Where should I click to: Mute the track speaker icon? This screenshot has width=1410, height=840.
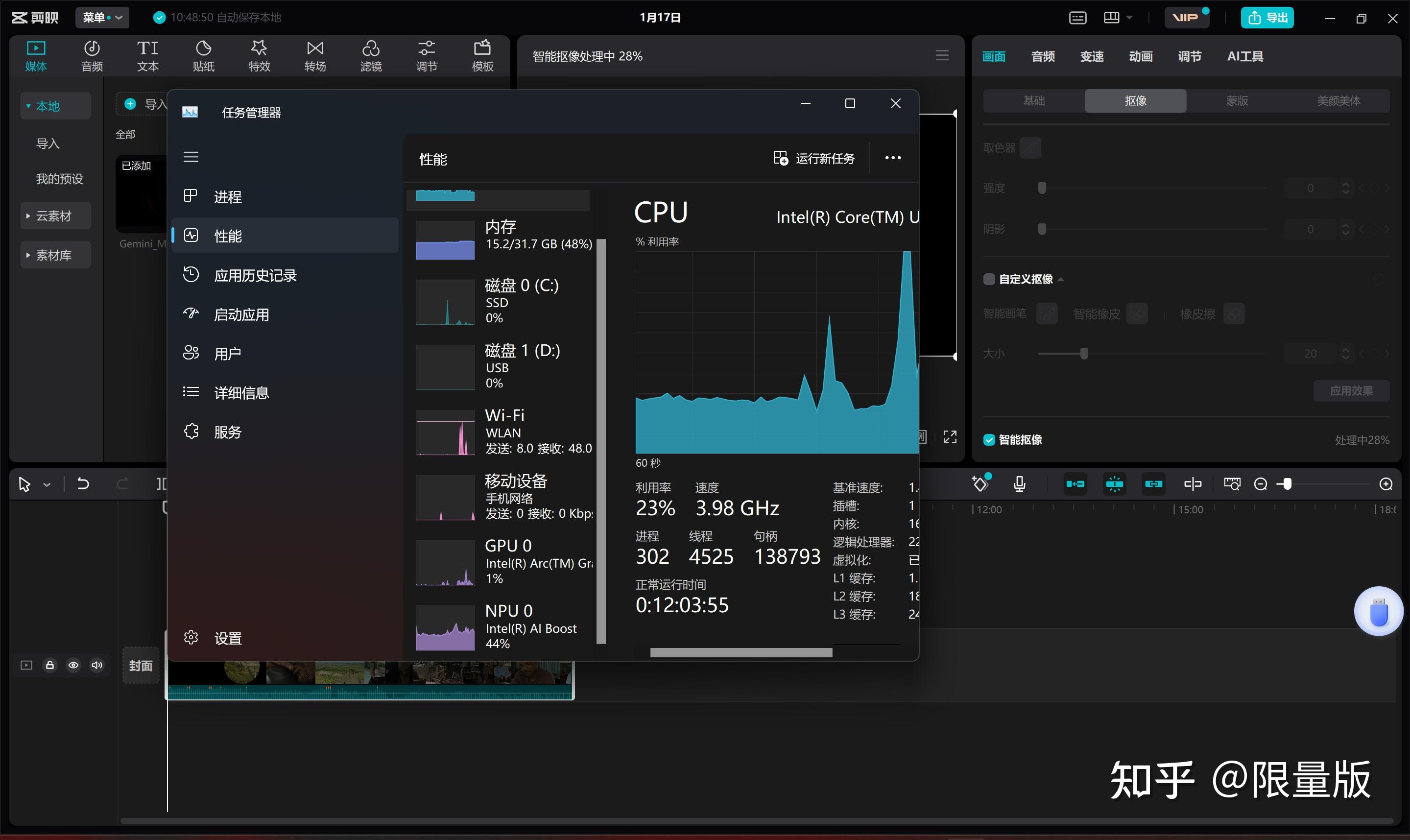[x=97, y=665]
